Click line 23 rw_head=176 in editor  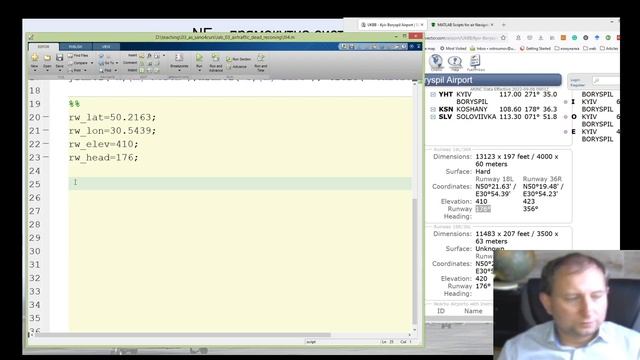point(104,158)
